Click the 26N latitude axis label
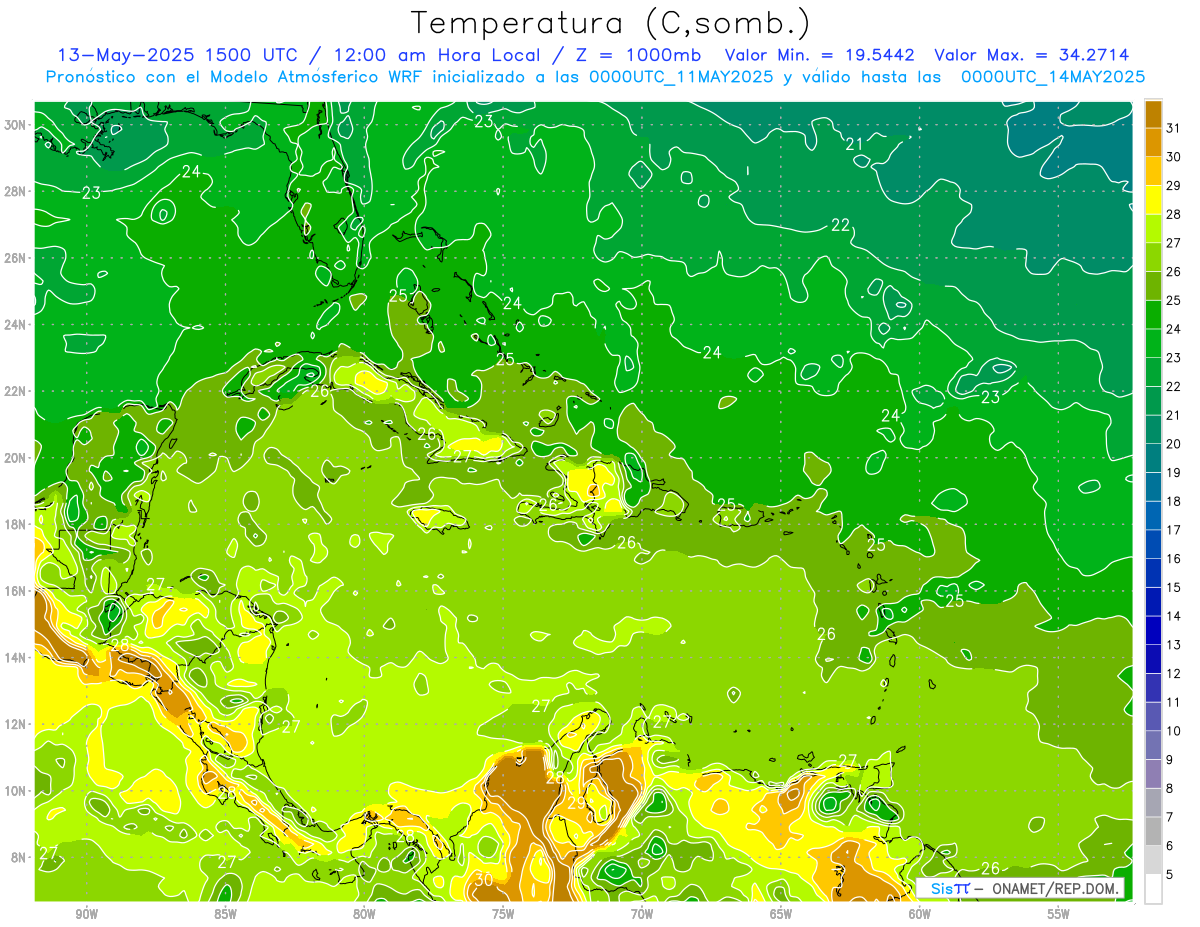 pyautogui.click(x=16, y=258)
